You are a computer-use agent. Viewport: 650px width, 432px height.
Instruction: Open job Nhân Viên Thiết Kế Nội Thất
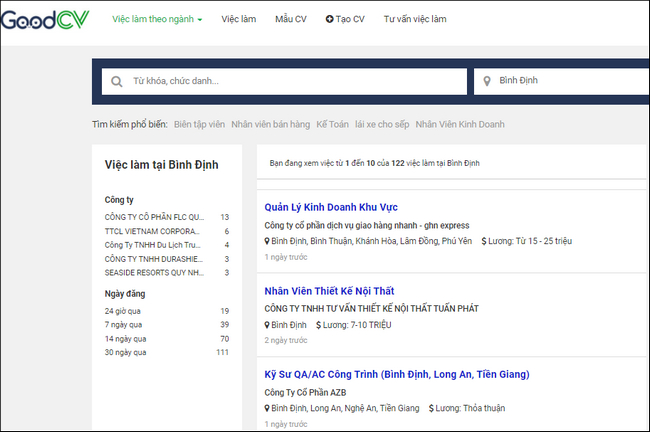329,291
